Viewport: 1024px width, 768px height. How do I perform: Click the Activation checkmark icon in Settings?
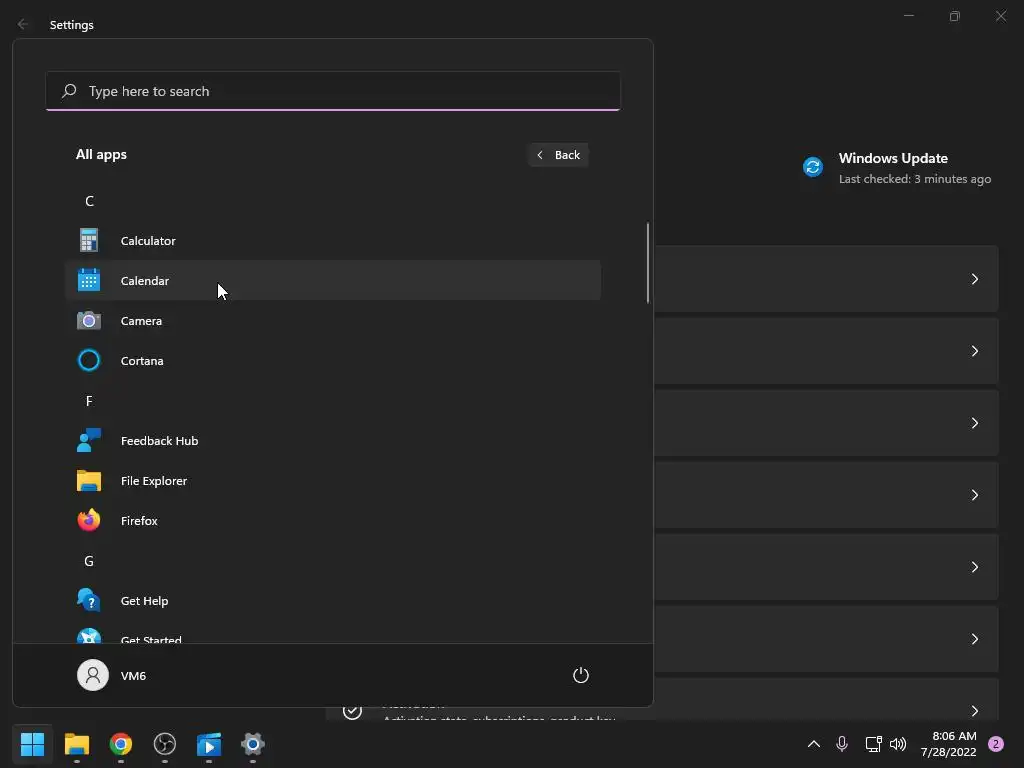click(352, 711)
